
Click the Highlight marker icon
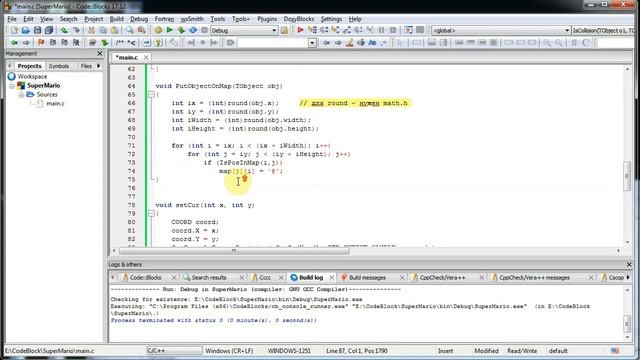tap(349, 42)
